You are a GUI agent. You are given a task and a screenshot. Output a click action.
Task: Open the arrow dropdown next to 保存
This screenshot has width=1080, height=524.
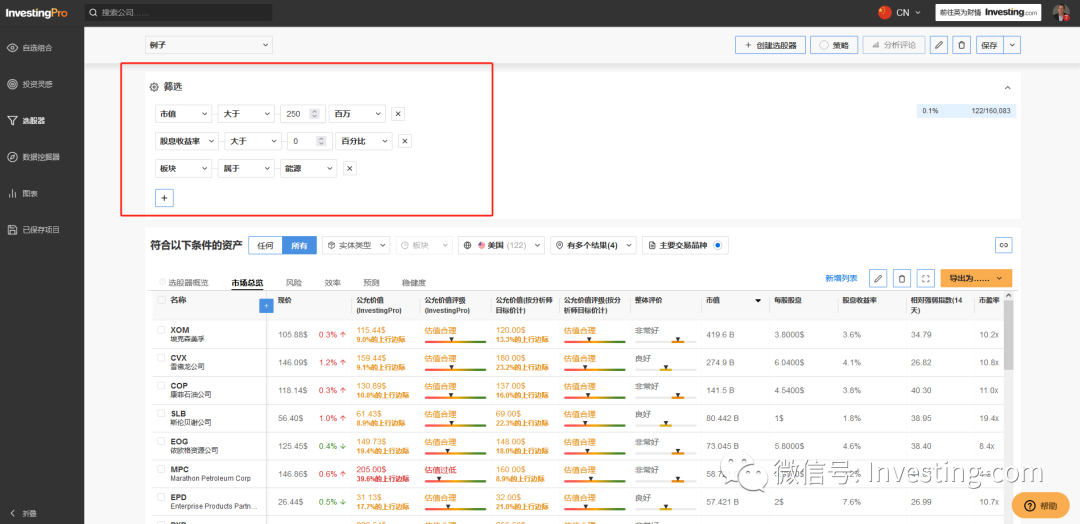(1012, 45)
